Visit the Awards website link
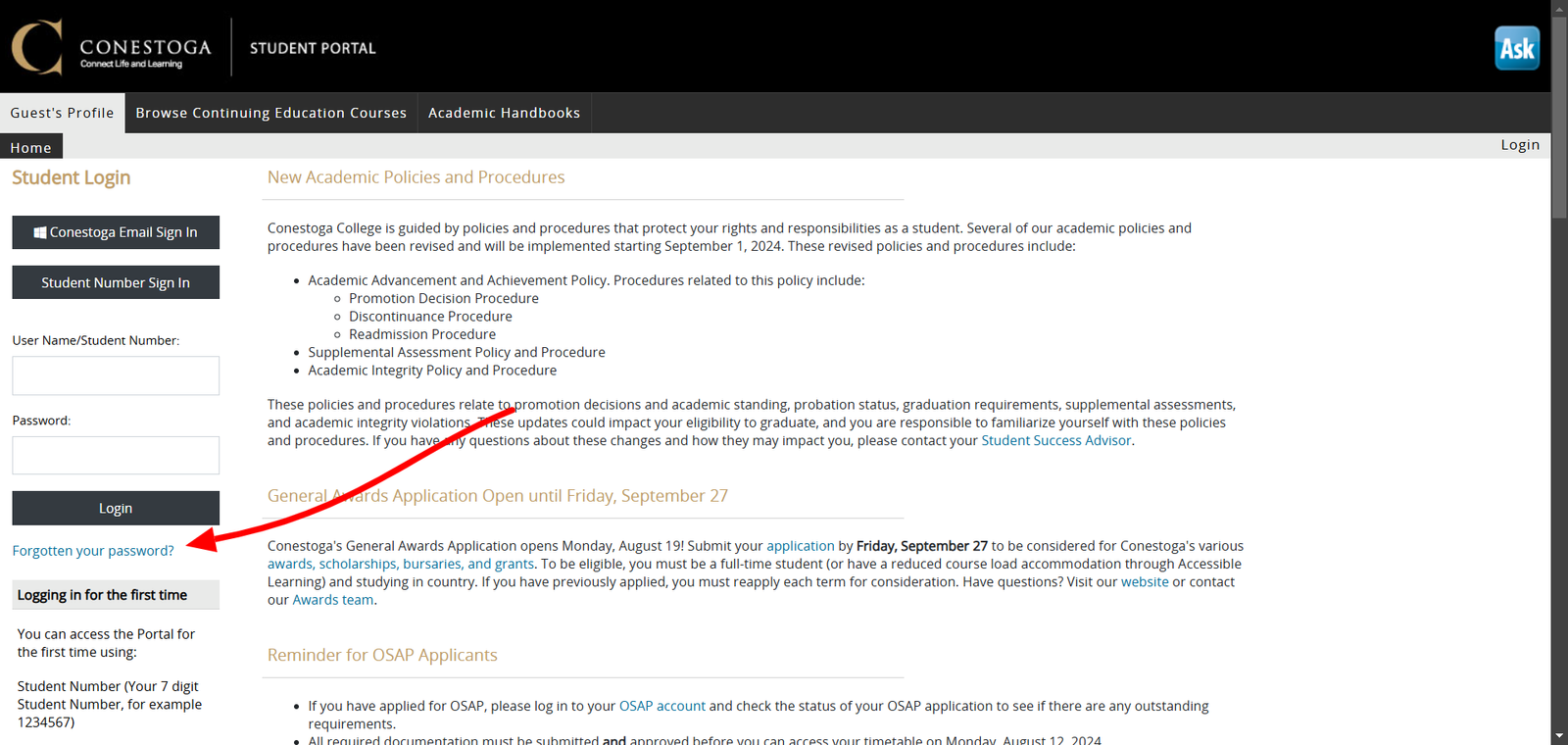Image resolution: width=1568 pixels, height=745 pixels. (x=1145, y=582)
